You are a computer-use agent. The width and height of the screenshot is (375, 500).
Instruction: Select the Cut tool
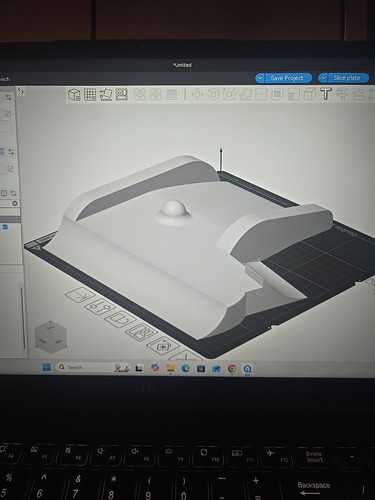[x=261, y=95]
